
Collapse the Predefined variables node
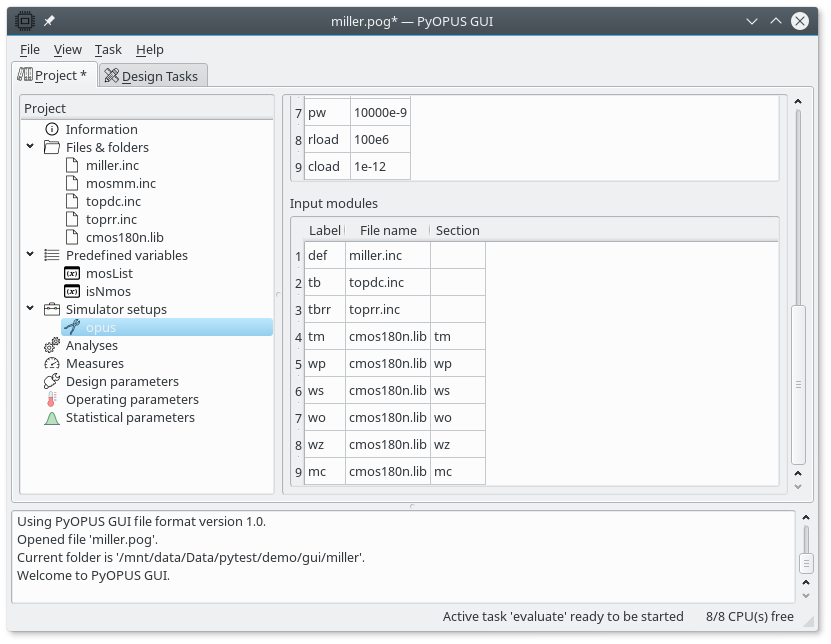(31, 255)
